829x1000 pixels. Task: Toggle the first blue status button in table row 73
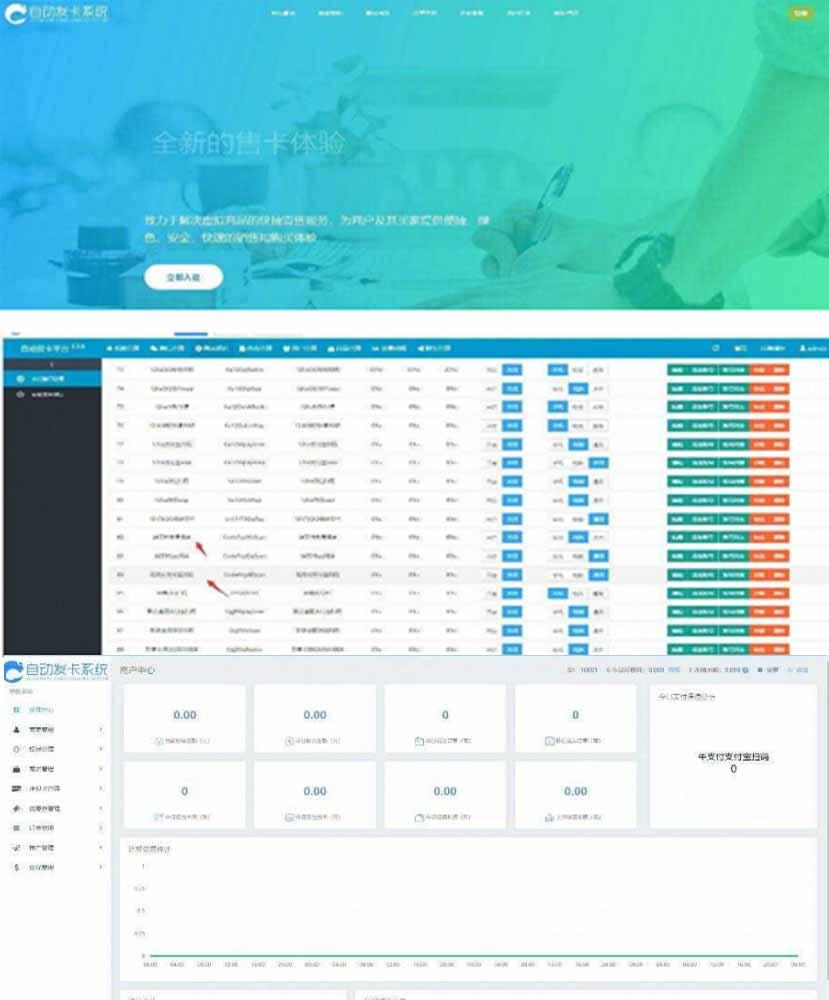coord(511,370)
